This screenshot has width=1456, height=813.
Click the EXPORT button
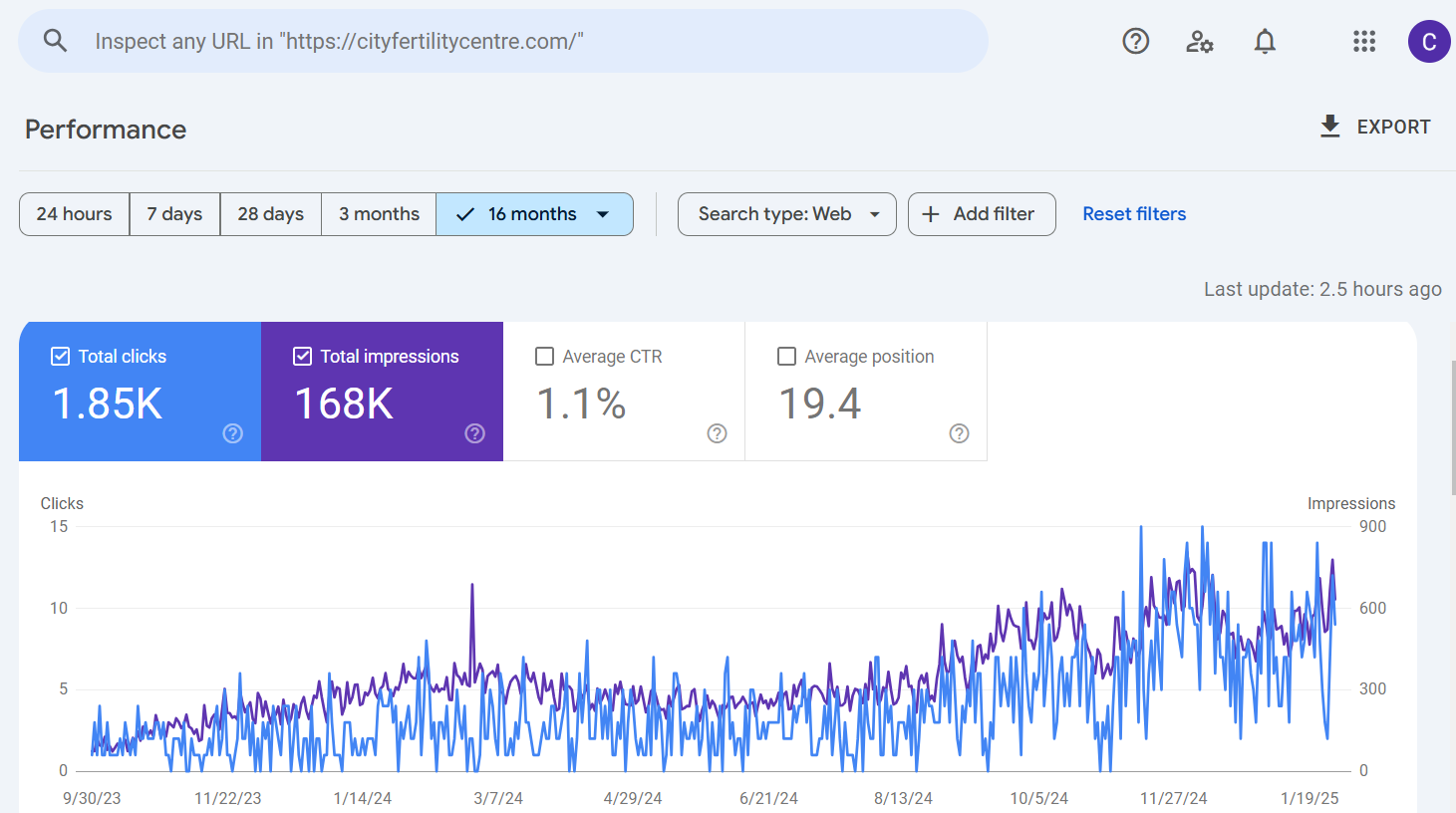coord(1375,127)
